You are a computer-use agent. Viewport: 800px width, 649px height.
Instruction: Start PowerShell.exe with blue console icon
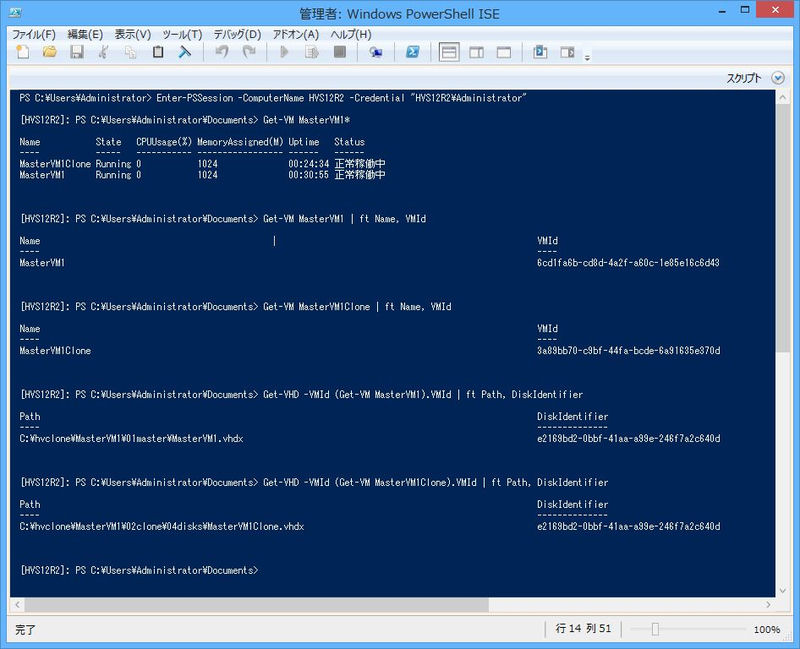[412, 52]
